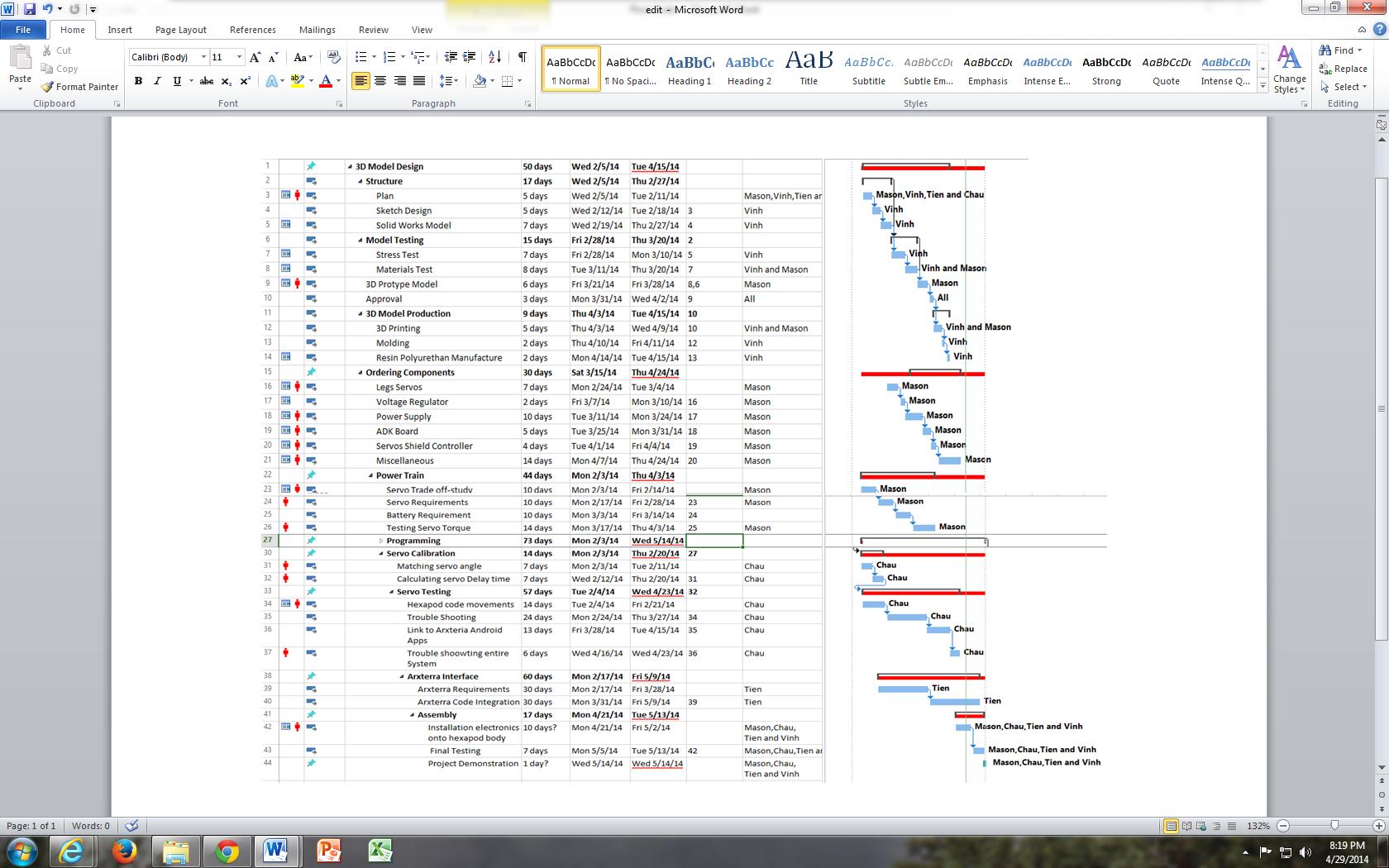This screenshot has height=868, width=1389.
Task: Open Excel from the taskbar
Action: coord(380,851)
